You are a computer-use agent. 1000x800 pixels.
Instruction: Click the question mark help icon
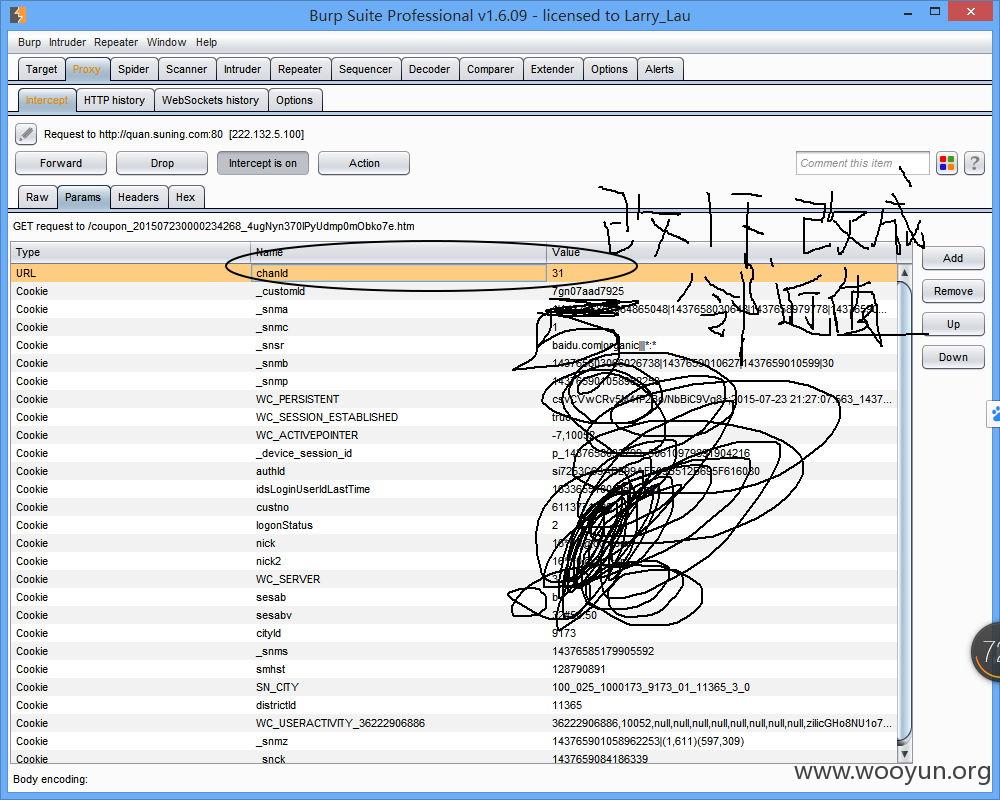pos(974,163)
